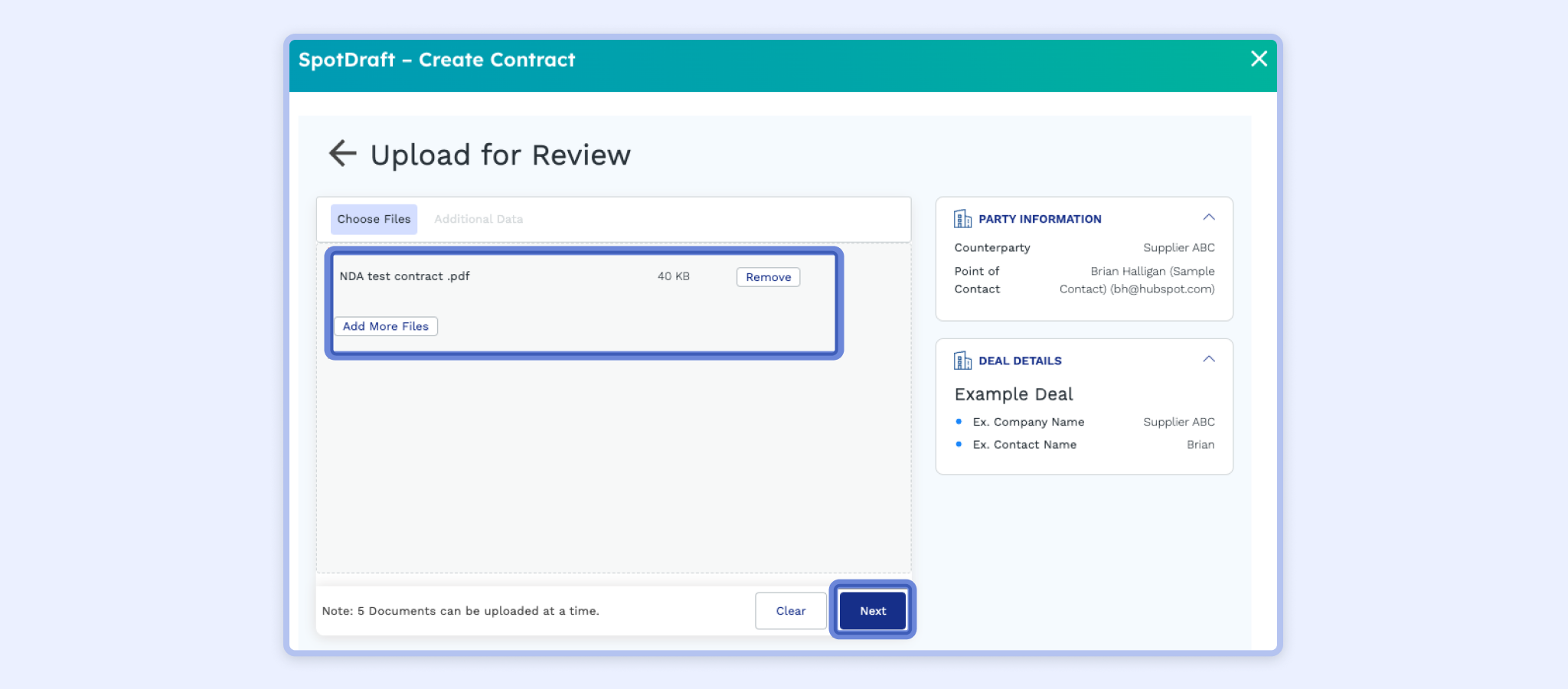Screen dimensions: 1568x689
Task: Click the building icon next to PARTY INFORMATION
Action: click(962, 218)
